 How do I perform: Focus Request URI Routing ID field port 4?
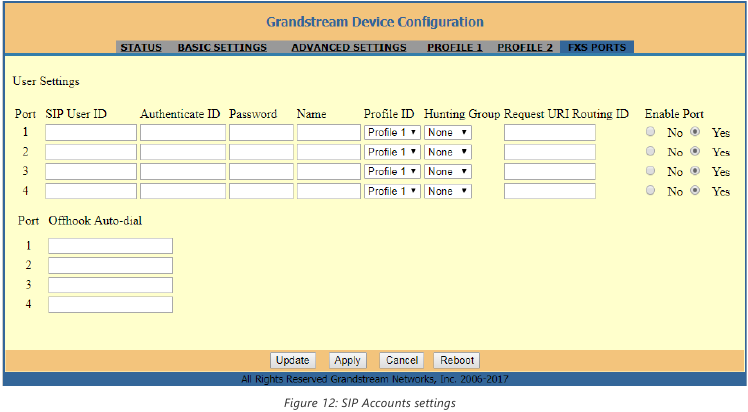coord(550,191)
